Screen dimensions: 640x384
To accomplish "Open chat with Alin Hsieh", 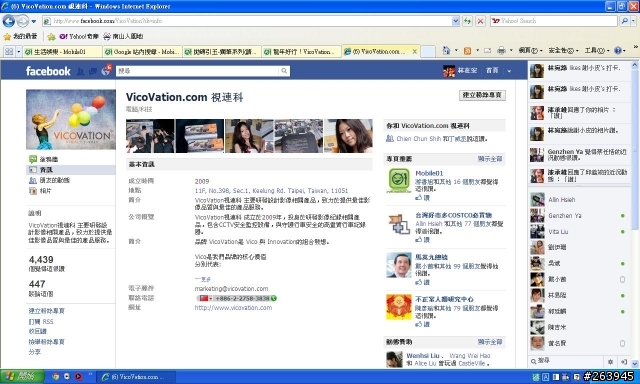I will pos(579,200).
